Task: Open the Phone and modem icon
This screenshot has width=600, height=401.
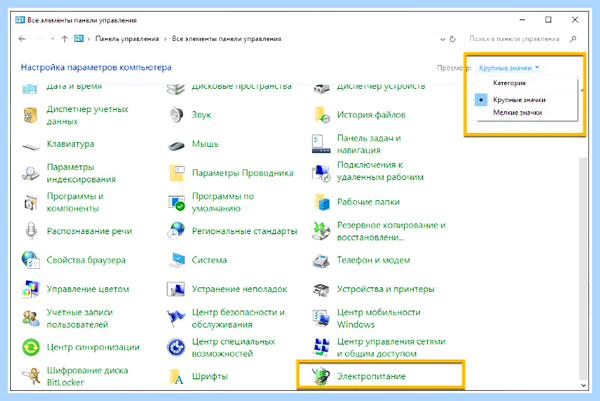Action: 321,261
